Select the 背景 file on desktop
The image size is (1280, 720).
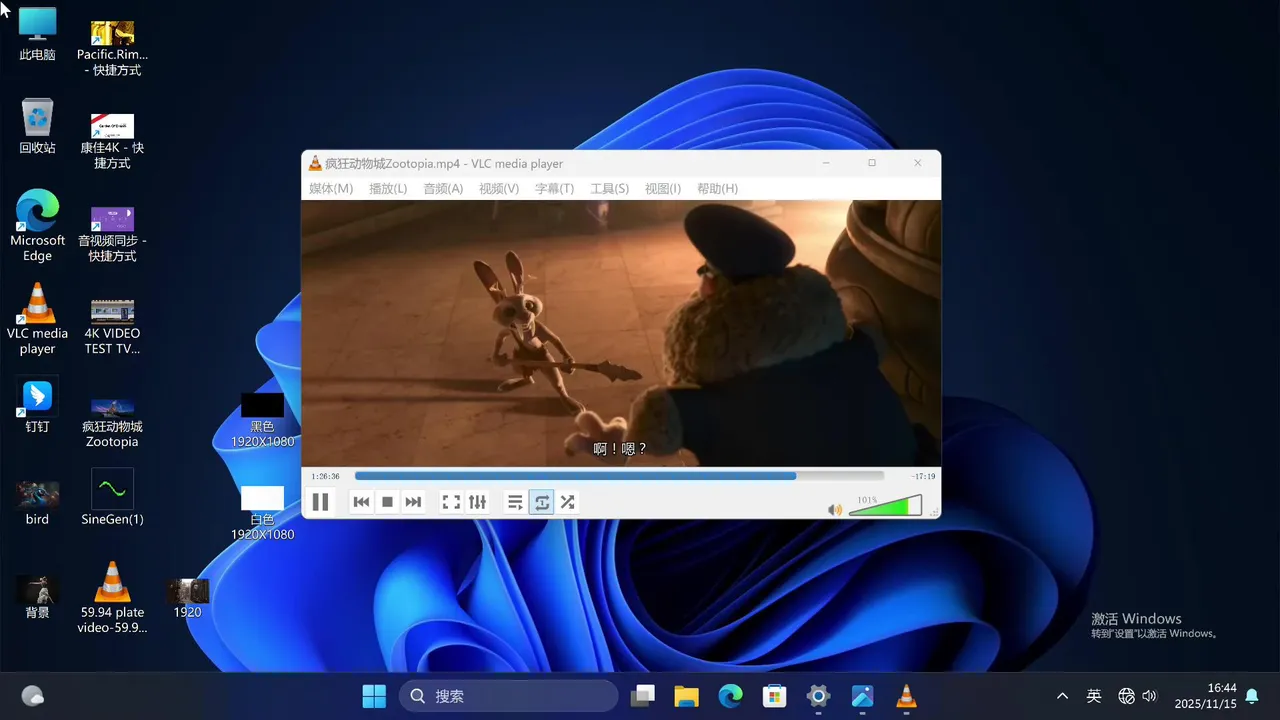pos(37,596)
